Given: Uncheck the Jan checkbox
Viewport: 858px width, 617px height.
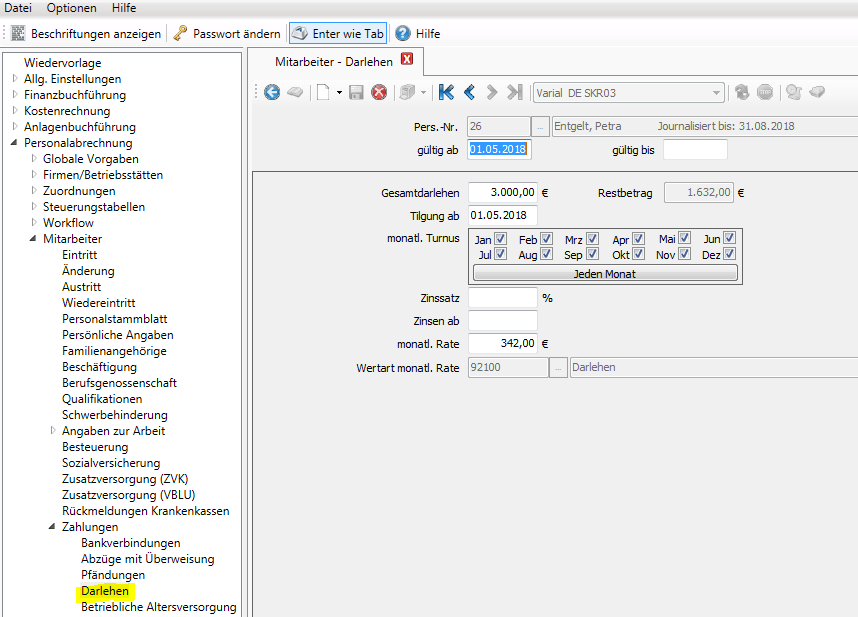Looking at the screenshot, I should point(500,238).
